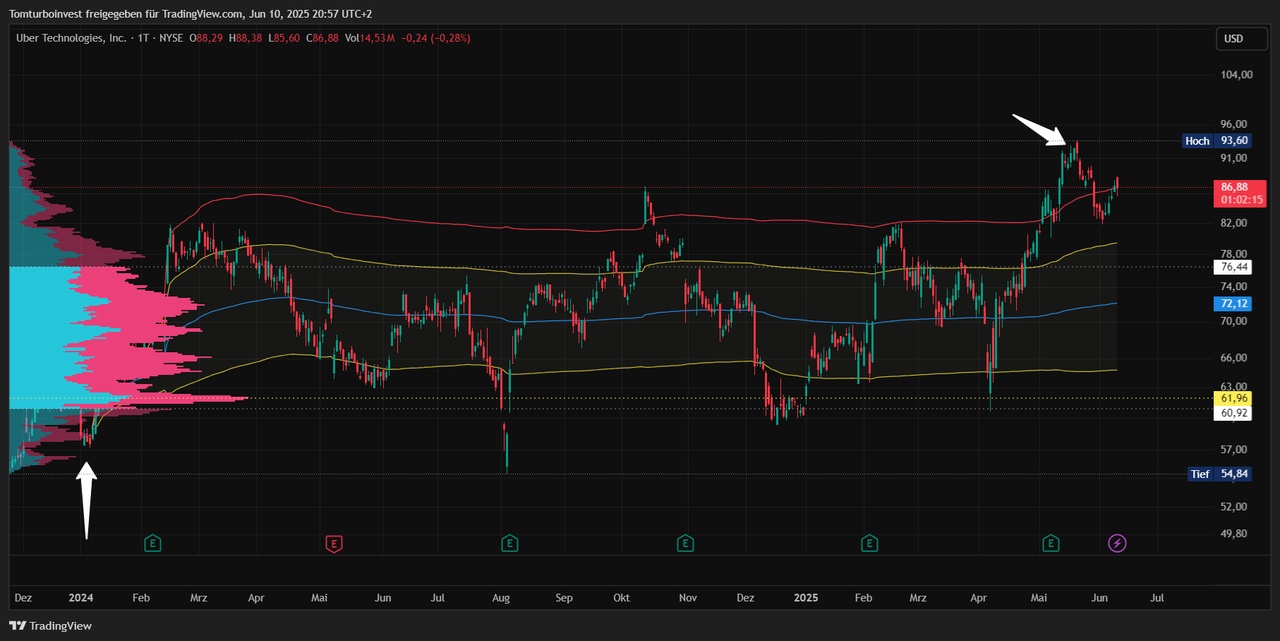Click the 74,00 price axis label
Screen dimensions: 1280x641
click(1233, 286)
